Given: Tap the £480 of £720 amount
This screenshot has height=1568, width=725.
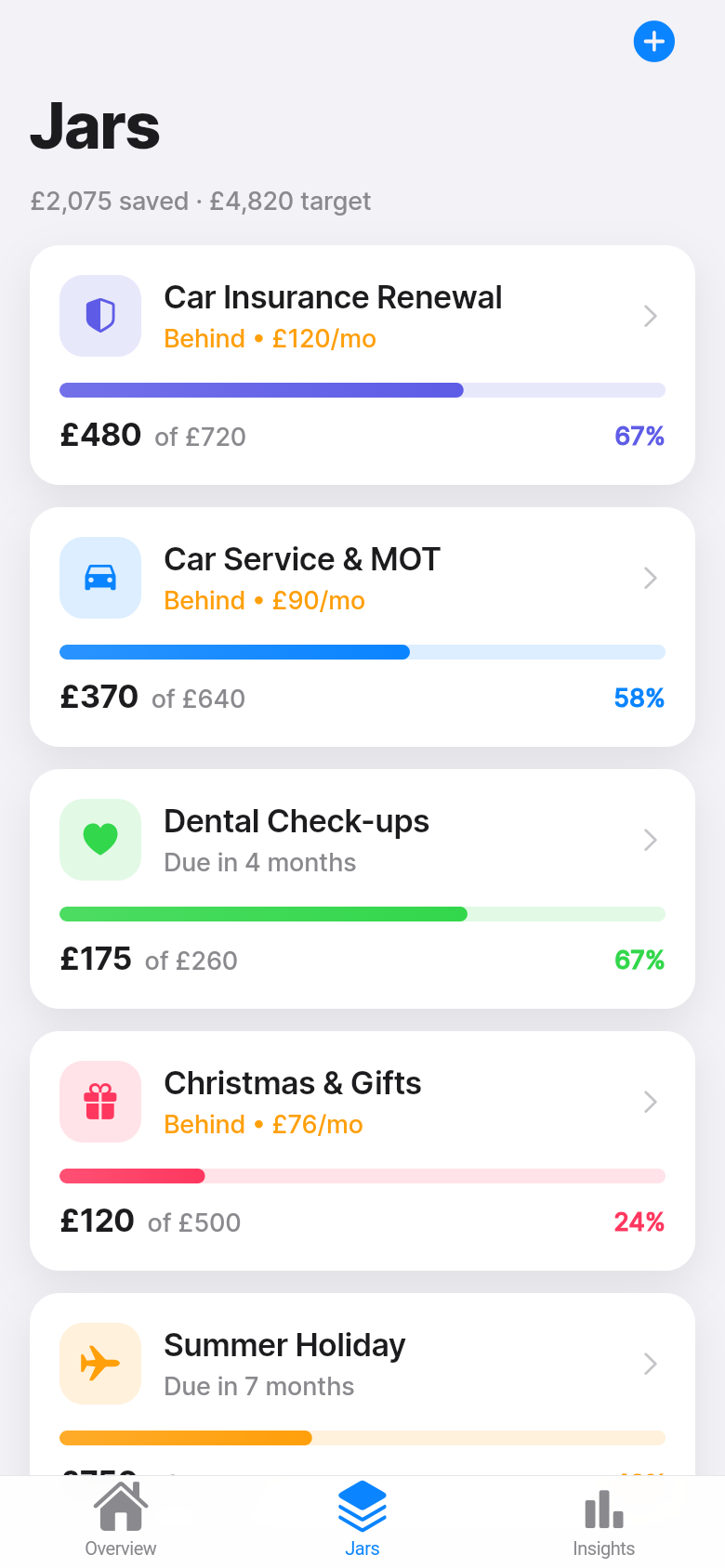Looking at the screenshot, I should [153, 435].
